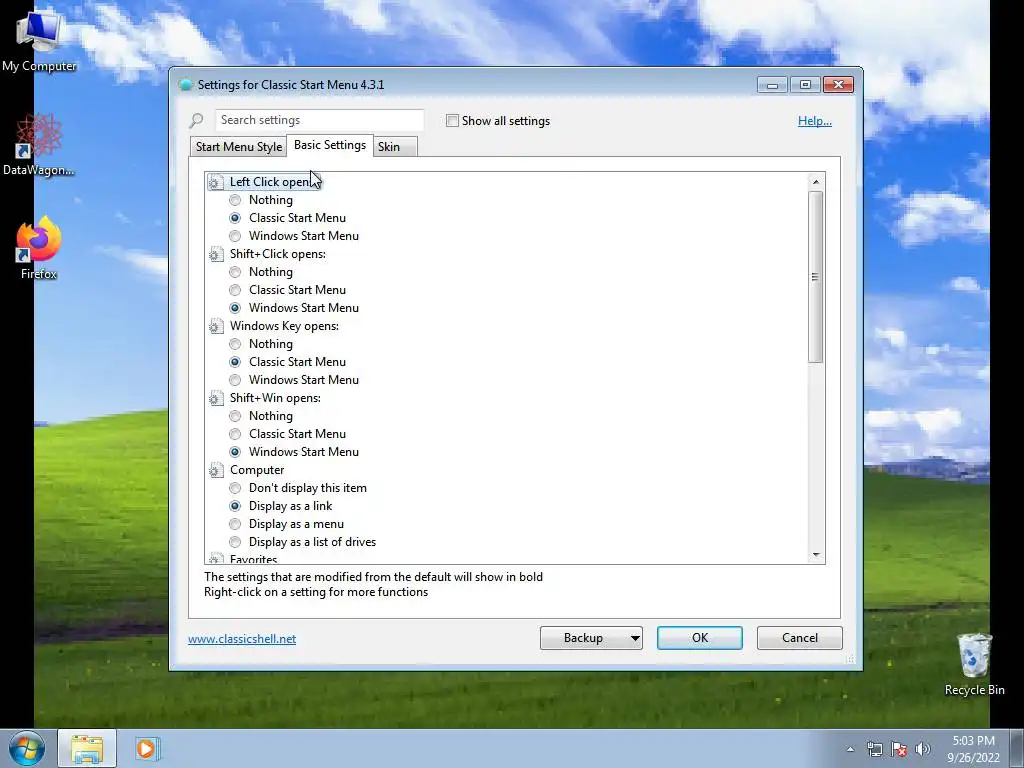Click the Cancel button
This screenshot has height=768, width=1024.
[x=799, y=638]
